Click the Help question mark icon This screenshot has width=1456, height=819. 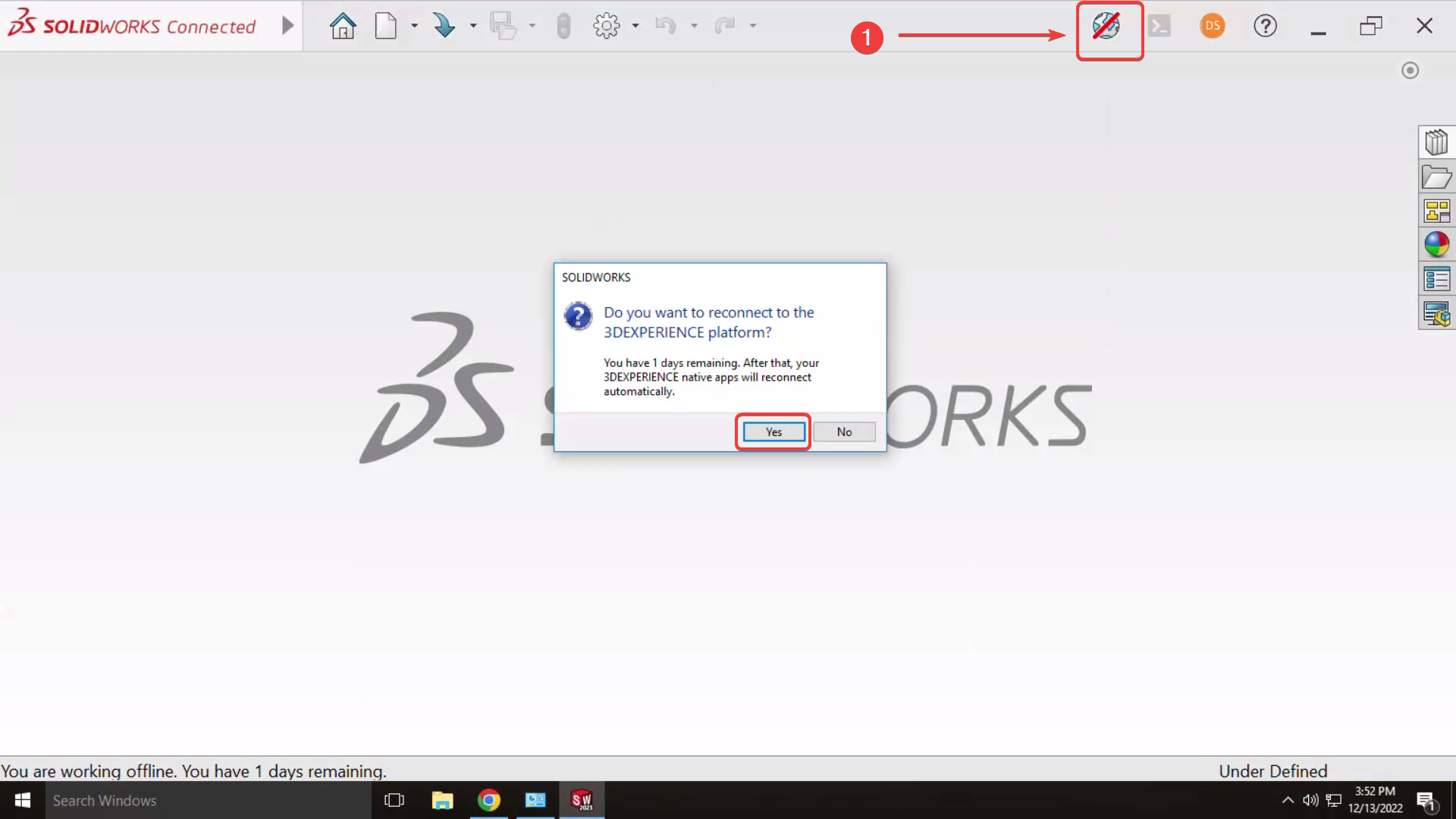point(1265,26)
